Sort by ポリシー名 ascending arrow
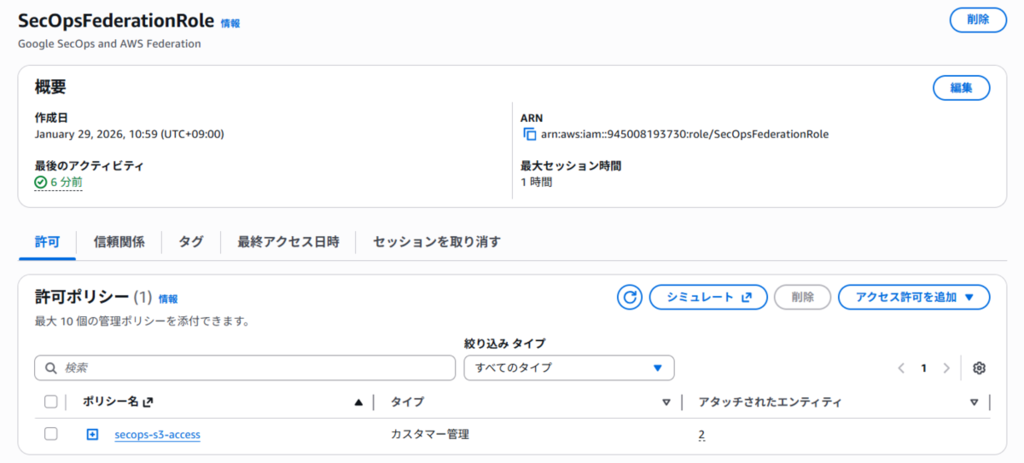 [x=358, y=402]
